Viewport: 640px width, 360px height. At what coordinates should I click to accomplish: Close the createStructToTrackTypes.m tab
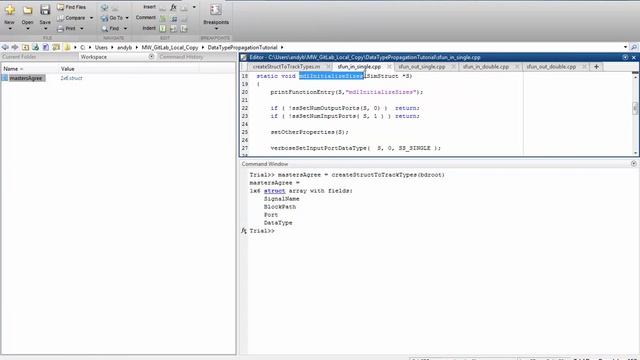[328, 67]
